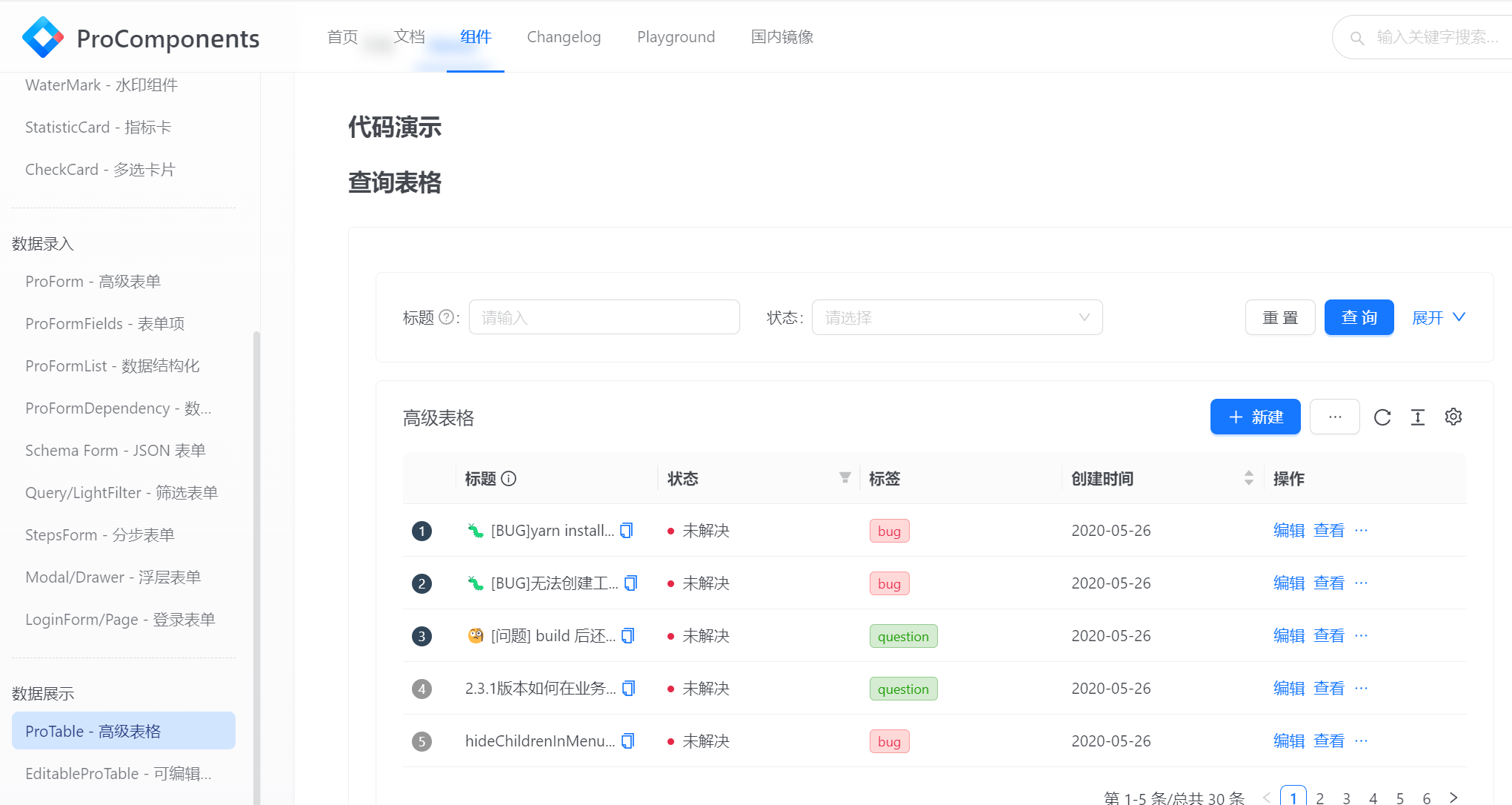Open the 状态 select dropdown
Screen dimensions: 1512x805
pyautogui.click(x=957, y=317)
